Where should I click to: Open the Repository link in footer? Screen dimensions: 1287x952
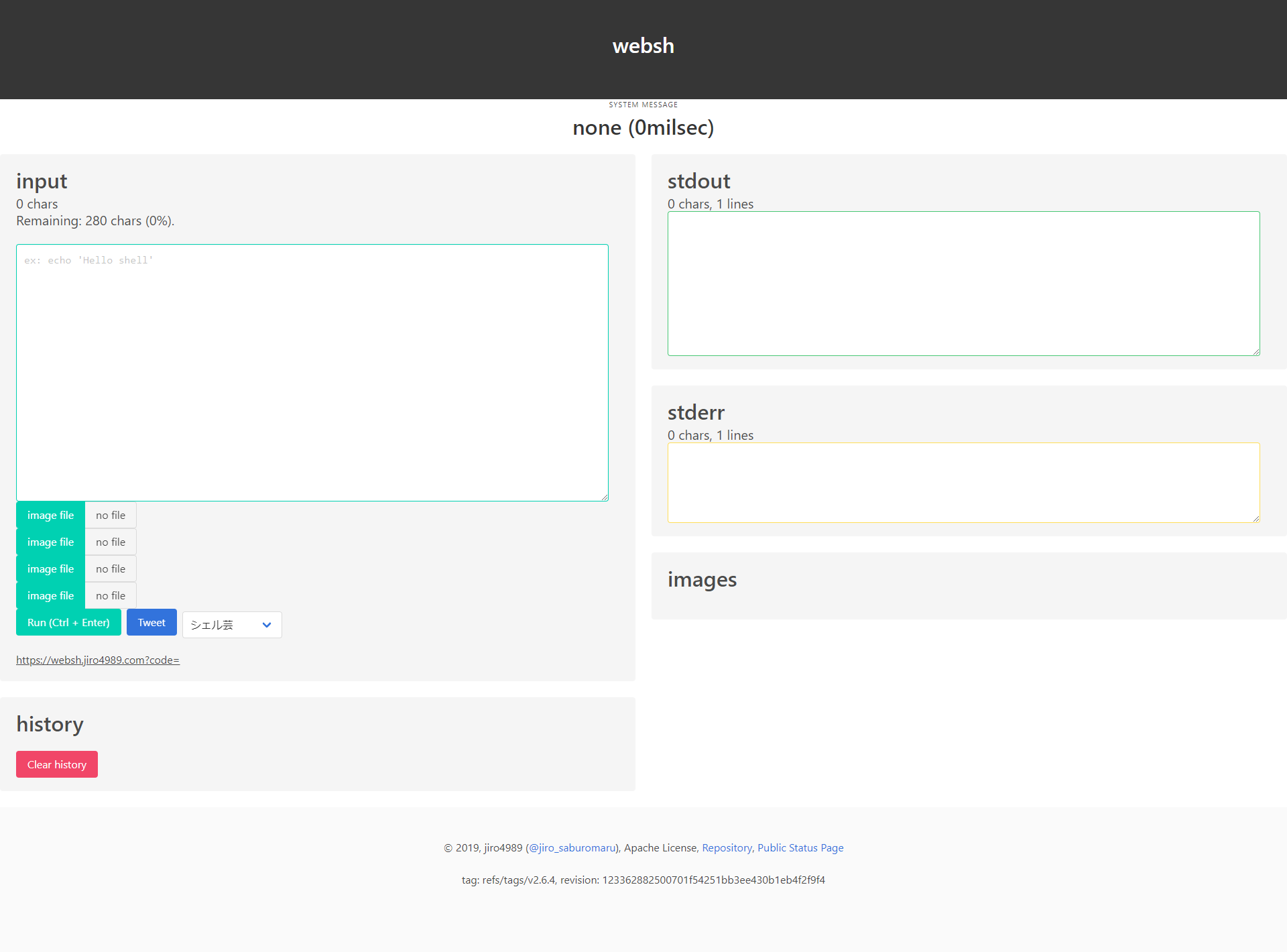tap(727, 847)
